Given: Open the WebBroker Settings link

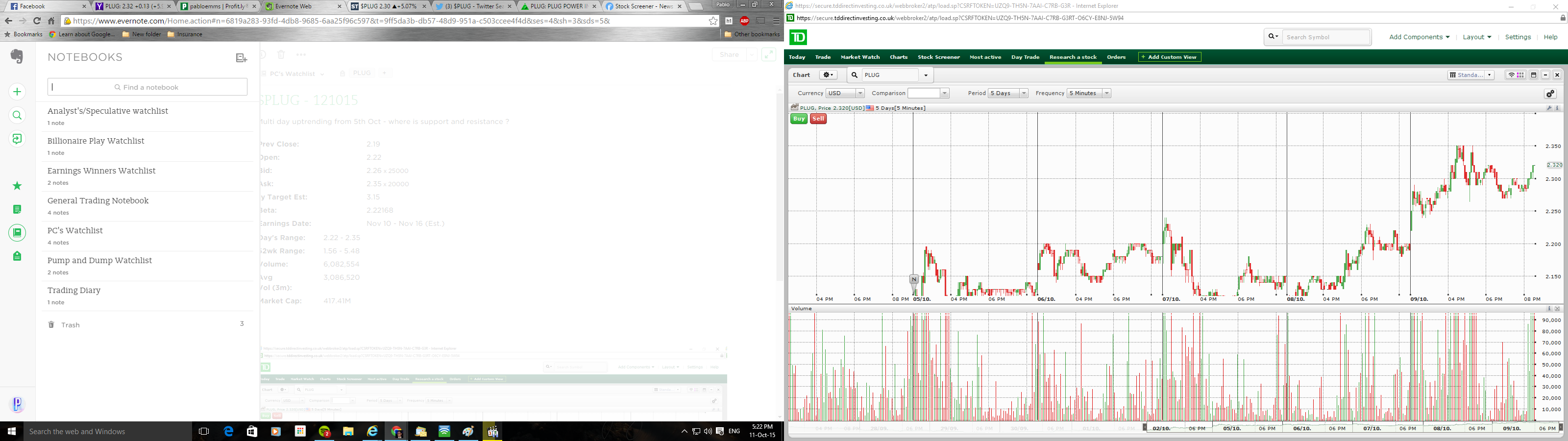Looking at the screenshot, I should click(1518, 37).
